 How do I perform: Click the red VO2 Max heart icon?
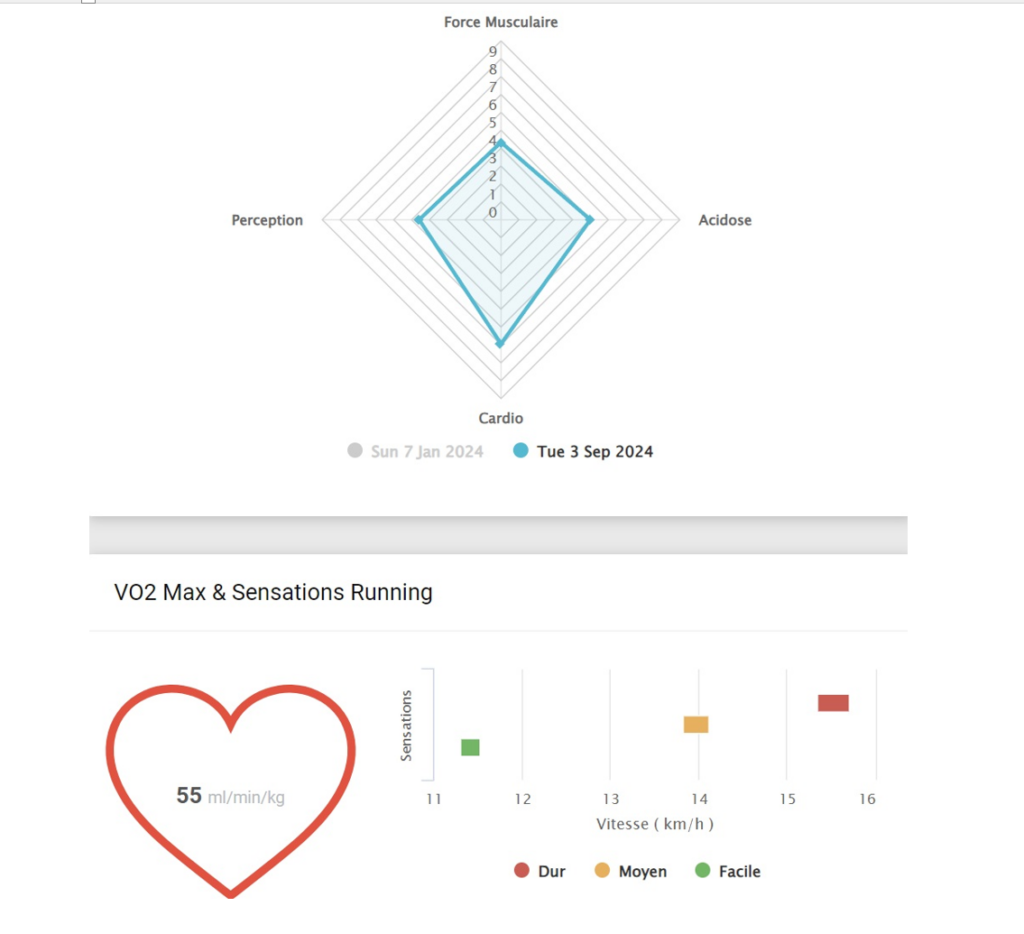tap(231, 790)
